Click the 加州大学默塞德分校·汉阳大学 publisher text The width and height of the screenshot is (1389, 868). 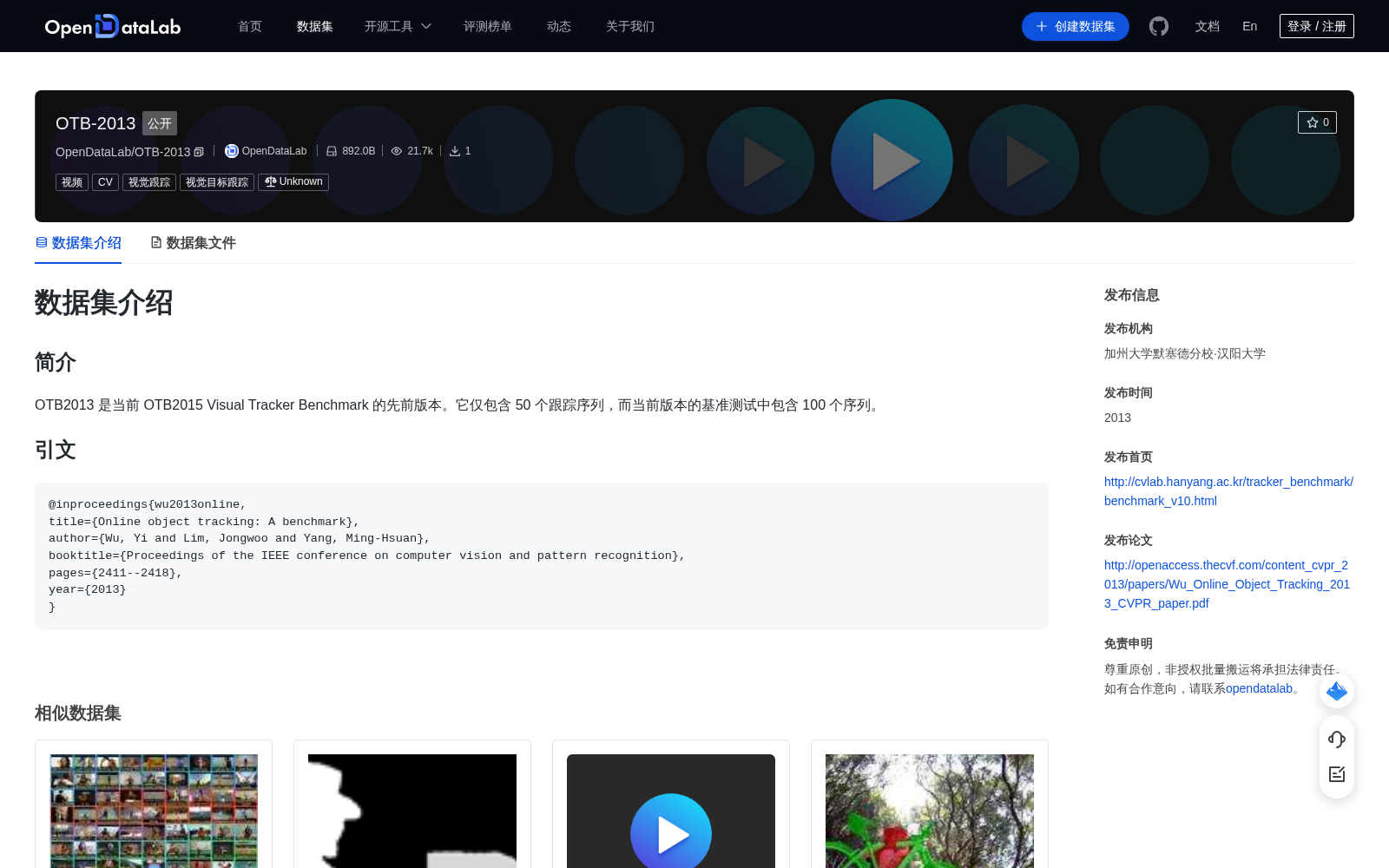pyautogui.click(x=1185, y=353)
